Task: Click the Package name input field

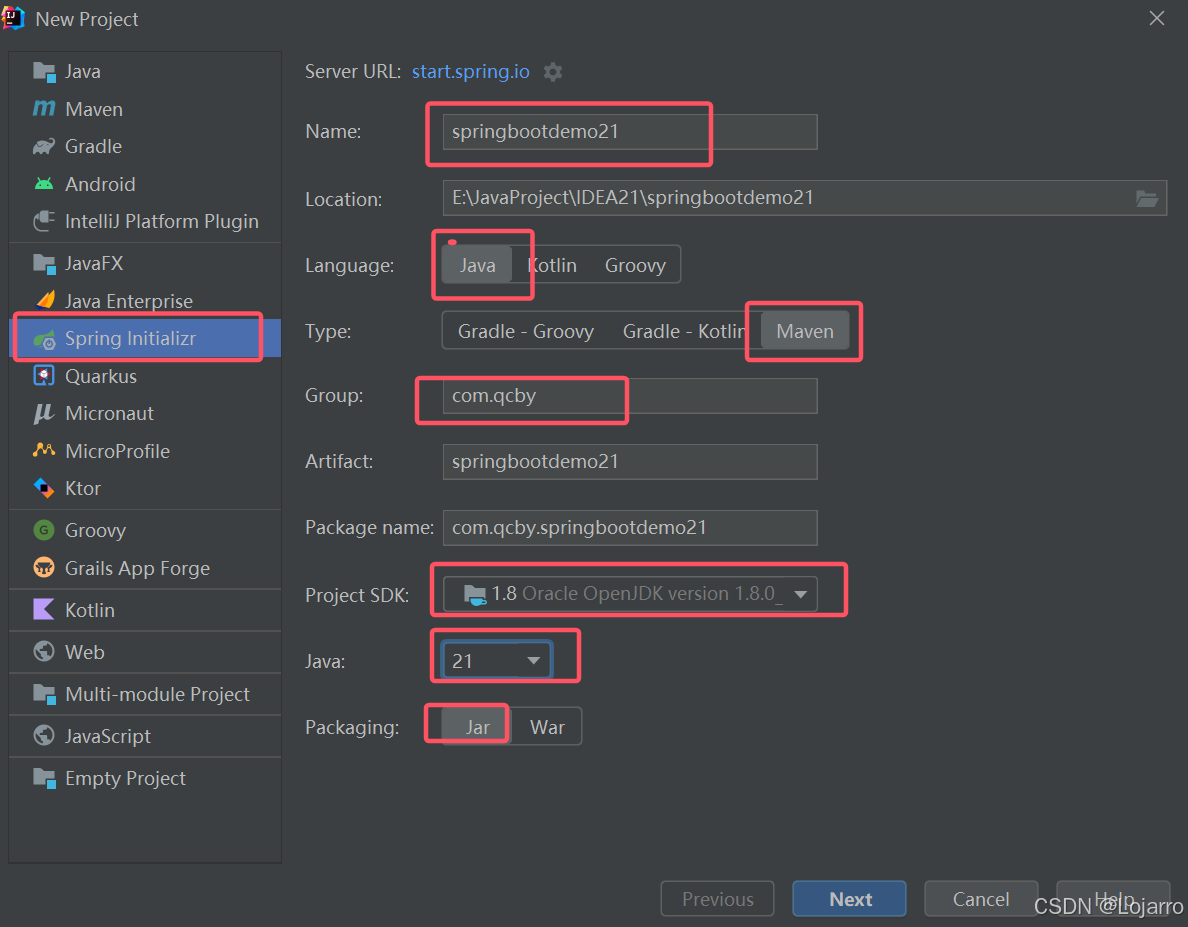Action: click(630, 528)
